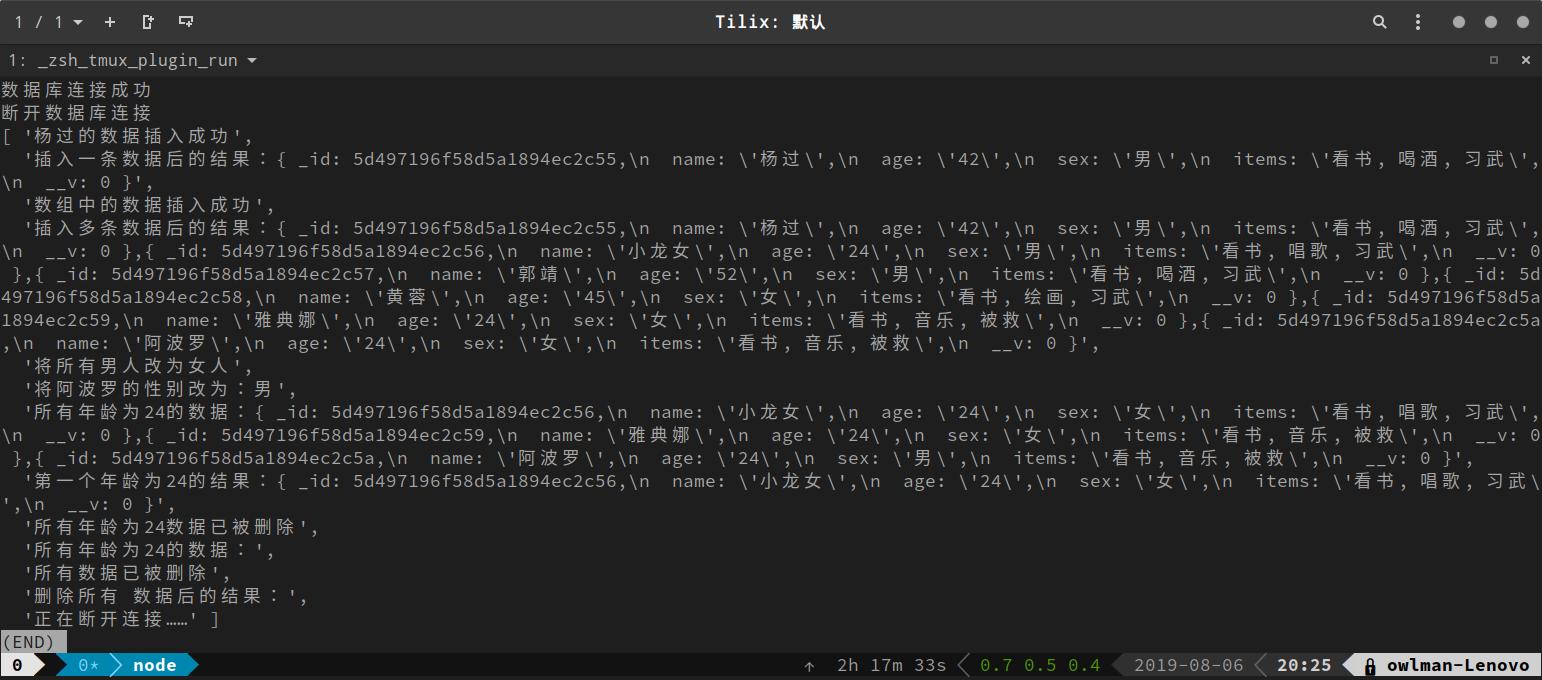
Task: Click the plus icon to add a terminal
Action: click(x=109, y=21)
